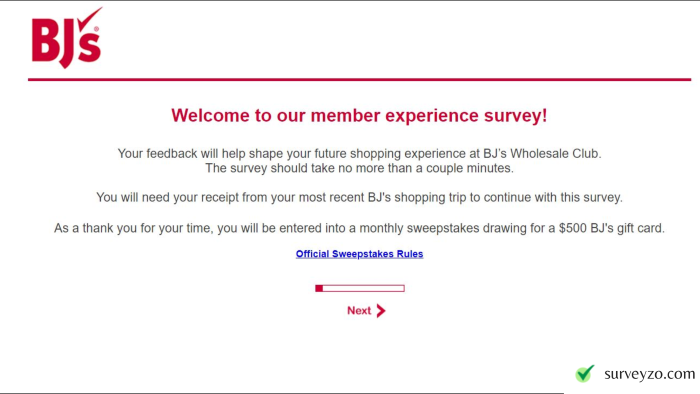Click the "BJ's Wholesale Club" words in text
The height and width of the screenshot is (394, 700).
[541, 153]
